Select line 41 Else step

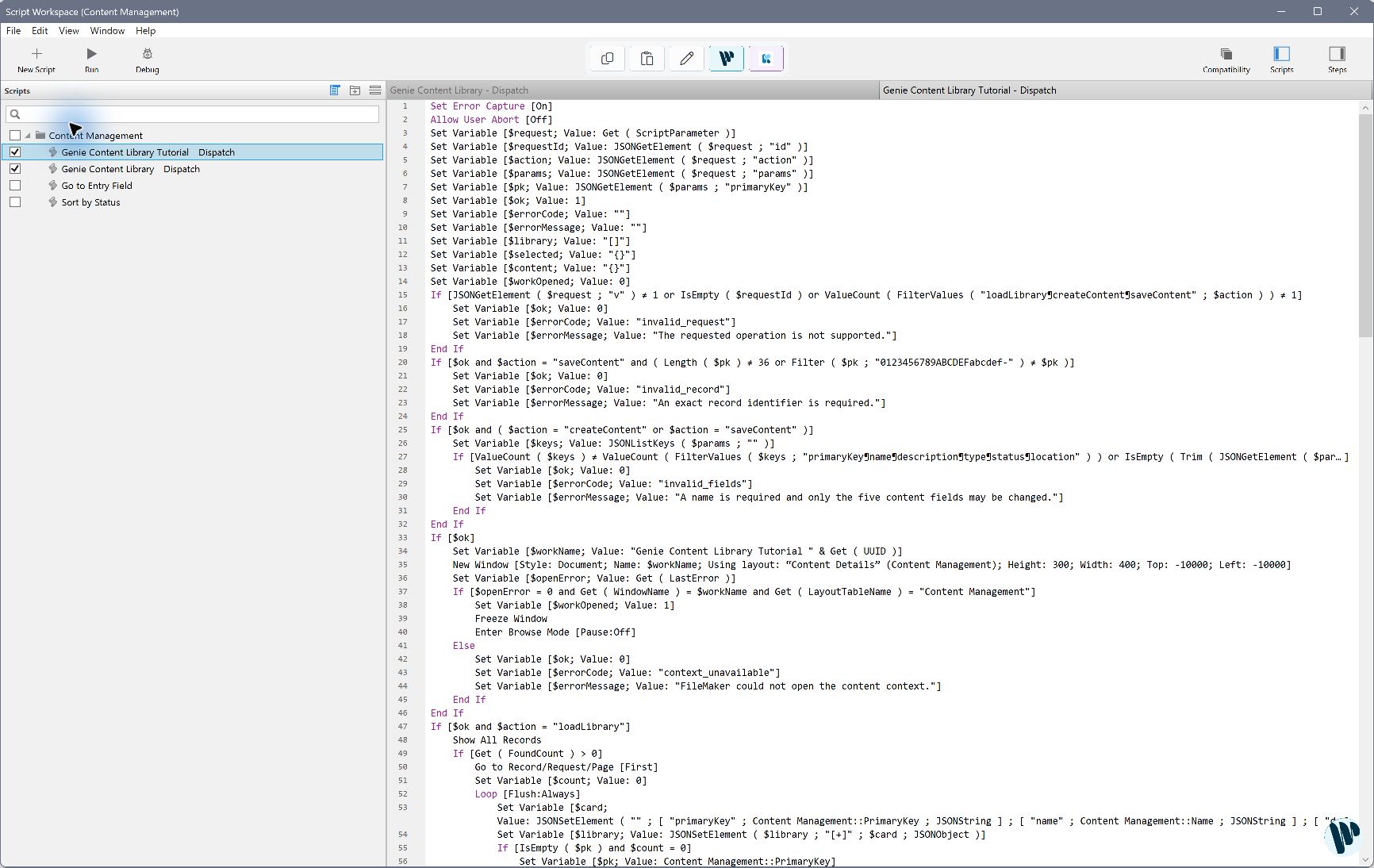[x=463, y=646]
